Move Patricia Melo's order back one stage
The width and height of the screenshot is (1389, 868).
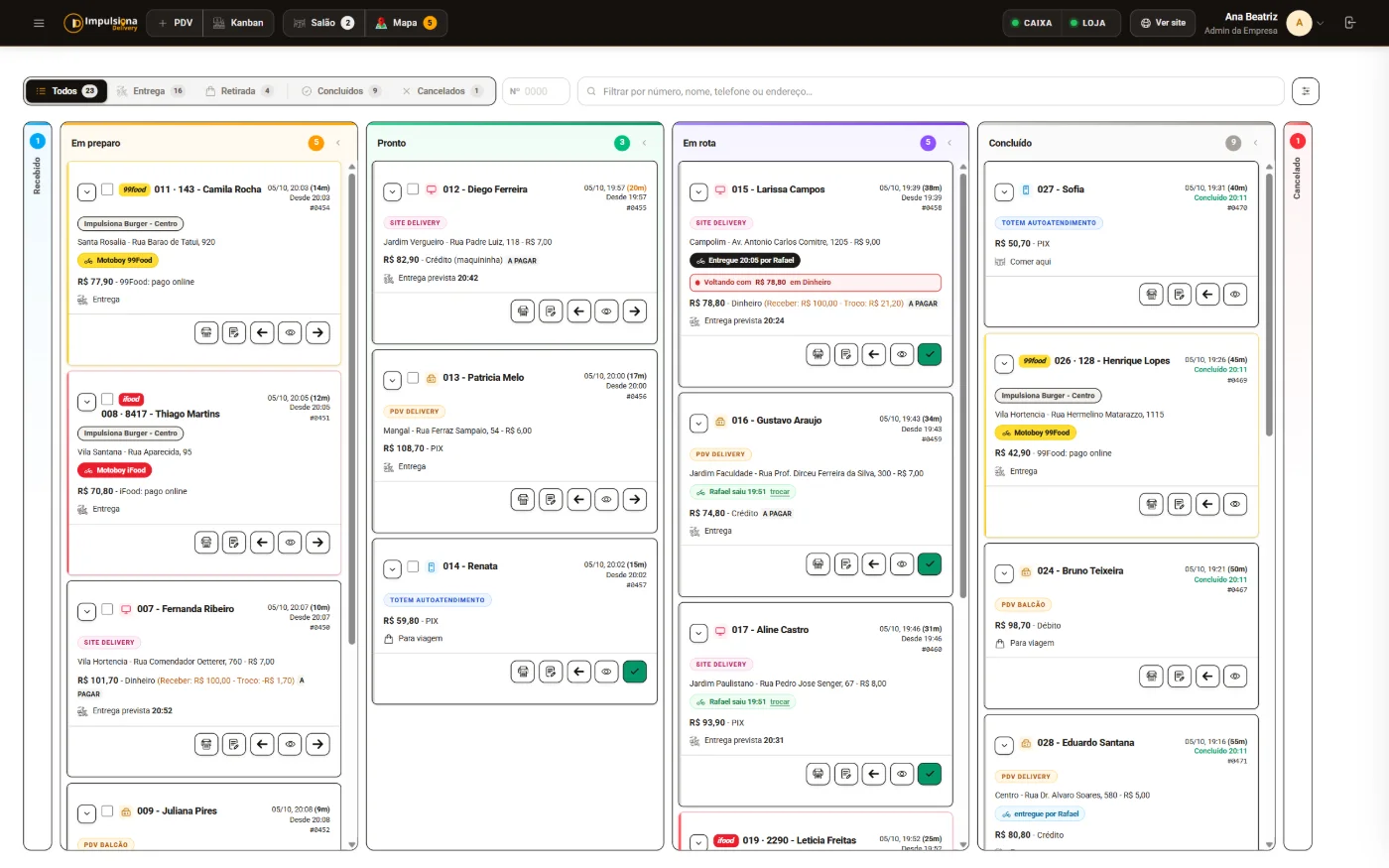579,500
